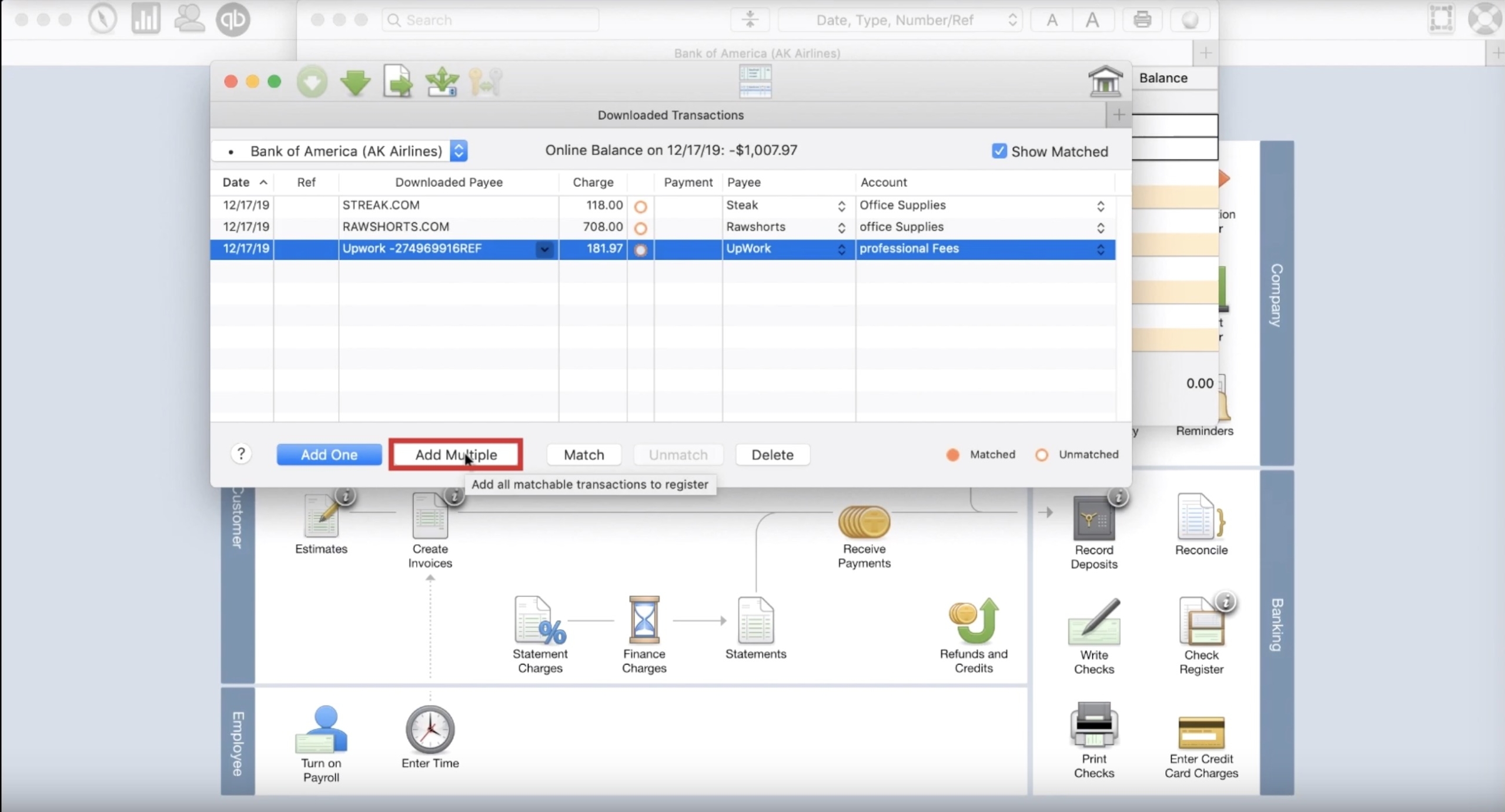Viewport: 1505px width, 812px height.
Task: Select the RAWSHORTS.COM transaction row
Action: click(x=663, y=227)
